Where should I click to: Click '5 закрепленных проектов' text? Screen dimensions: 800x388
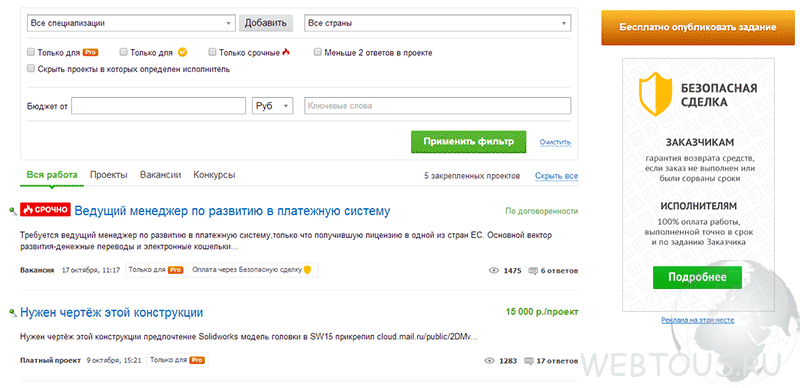(472, 176)
